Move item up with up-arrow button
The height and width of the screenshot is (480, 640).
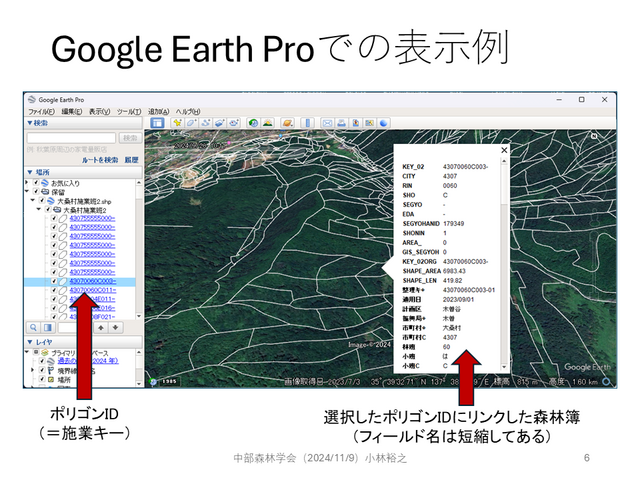(x=101, y=327)
